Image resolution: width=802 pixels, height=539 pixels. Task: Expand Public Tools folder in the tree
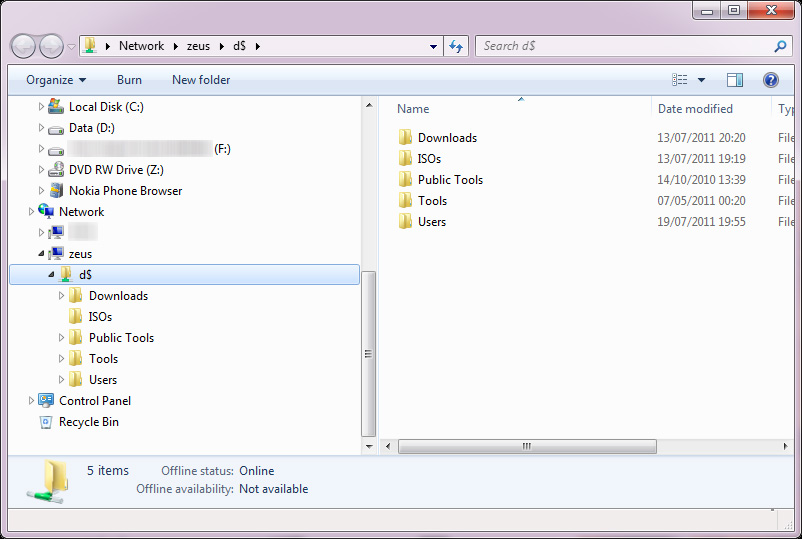[61, 338]
